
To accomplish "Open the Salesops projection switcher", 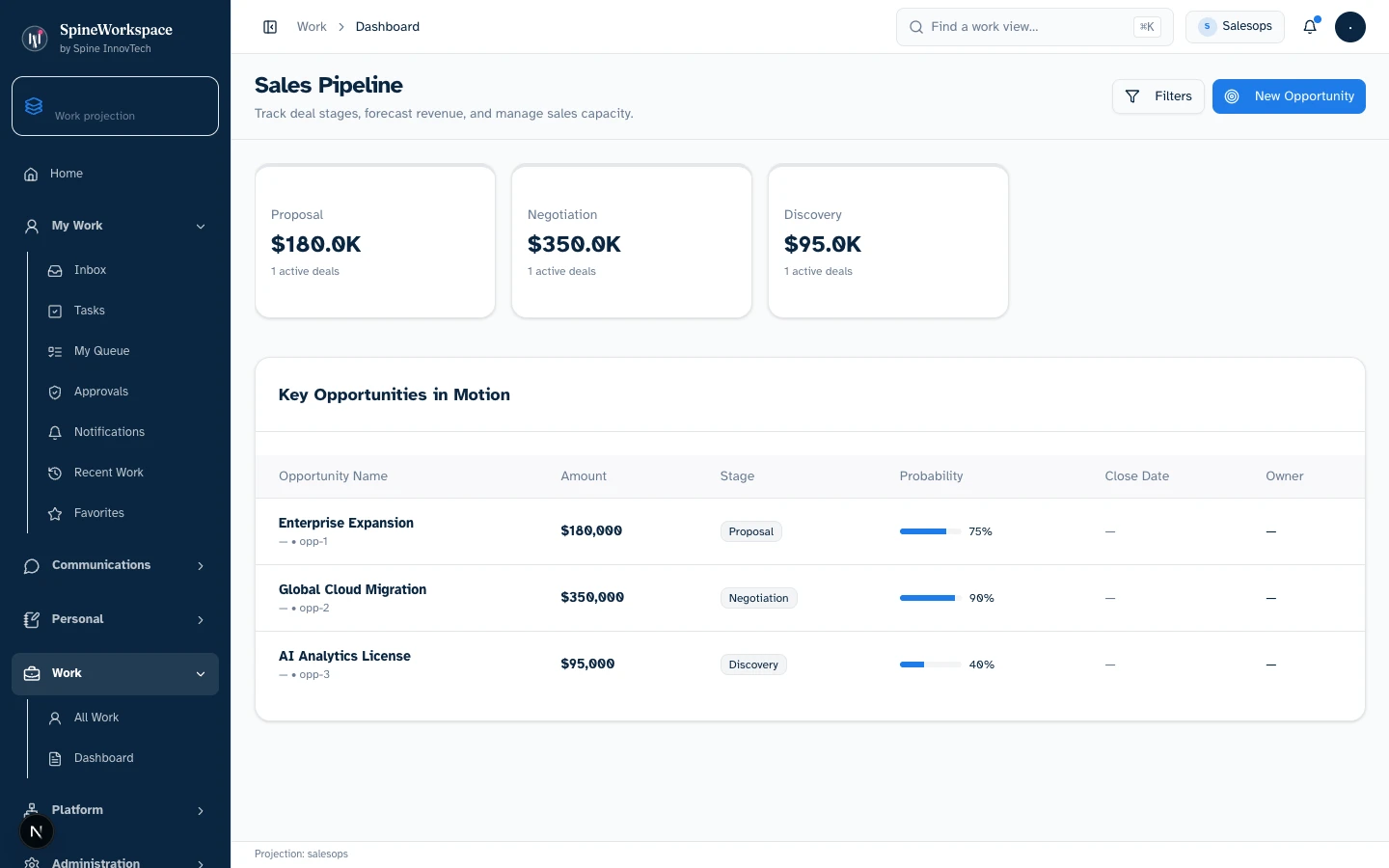I will click(x=1235, y=27).
